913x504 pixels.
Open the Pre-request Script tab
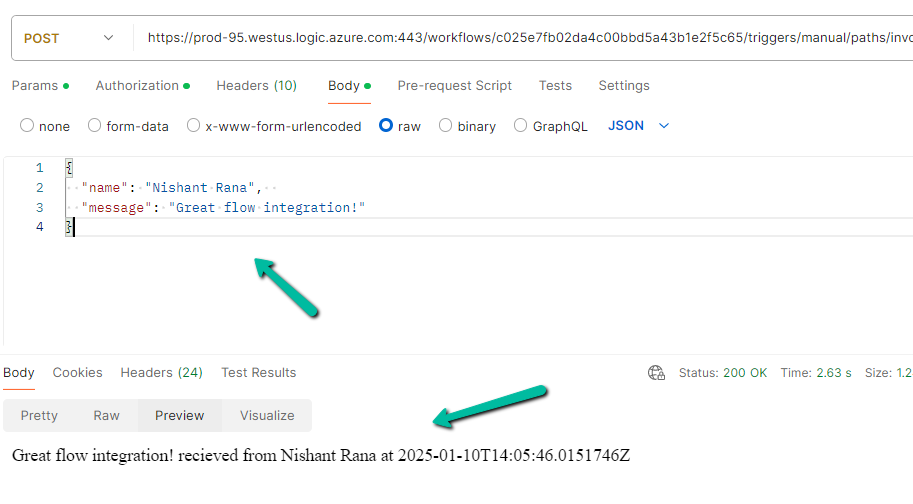point(454,86)
